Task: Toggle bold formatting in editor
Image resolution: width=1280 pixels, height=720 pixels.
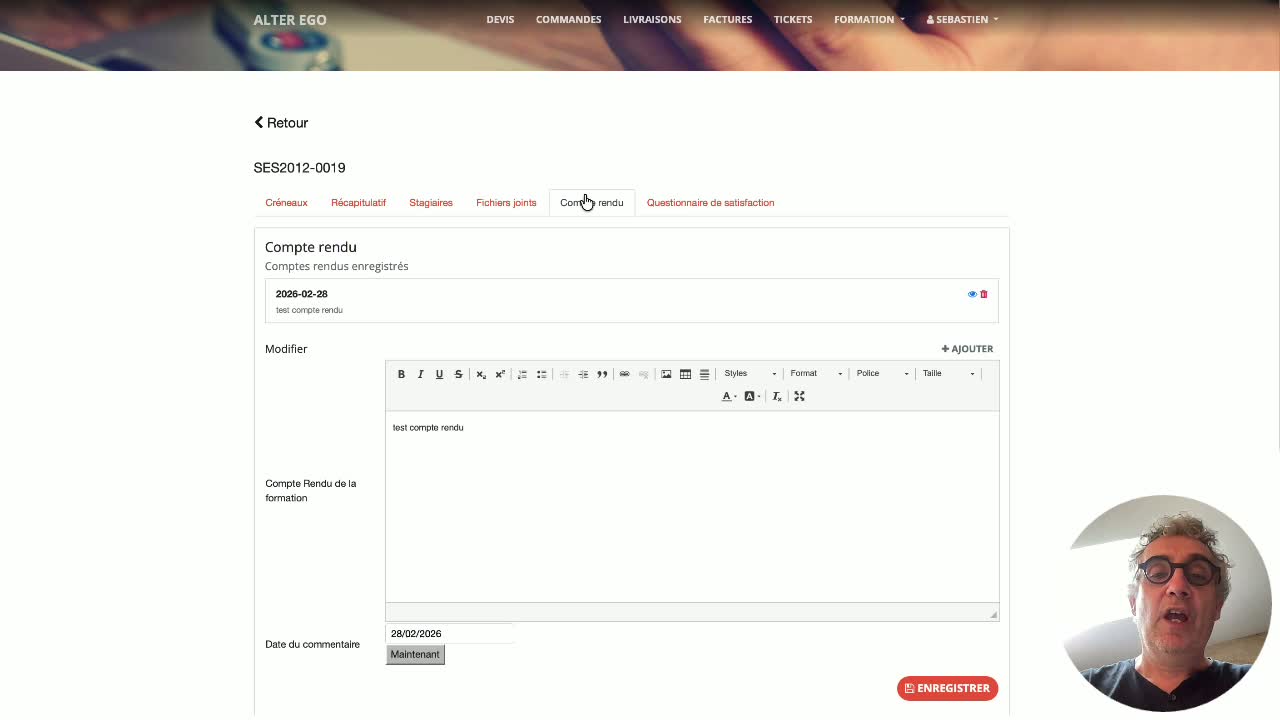Action: point(401,374)
